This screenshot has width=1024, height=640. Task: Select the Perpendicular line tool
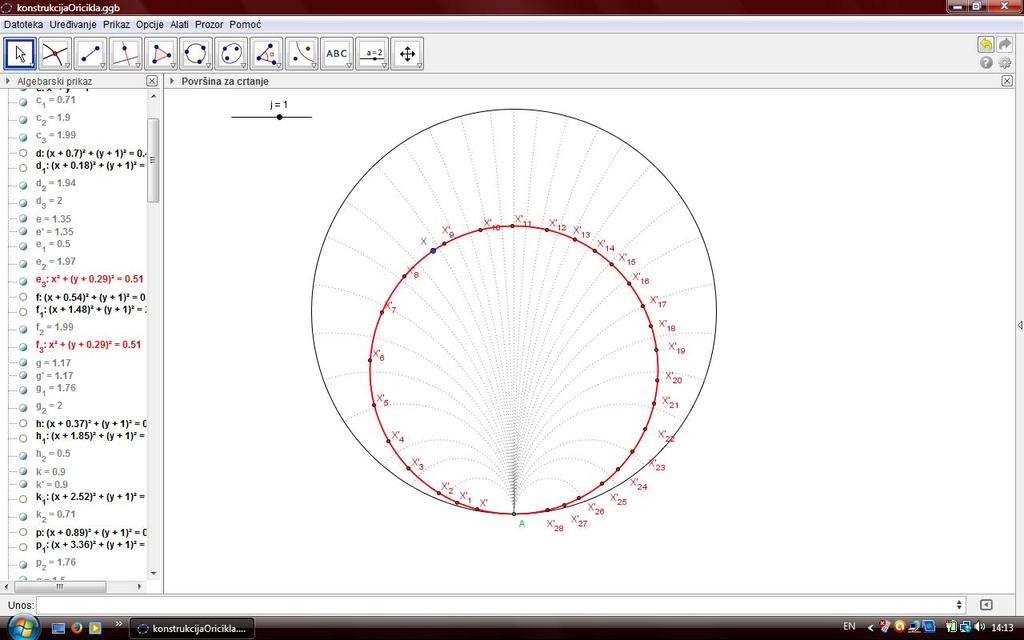125,54
